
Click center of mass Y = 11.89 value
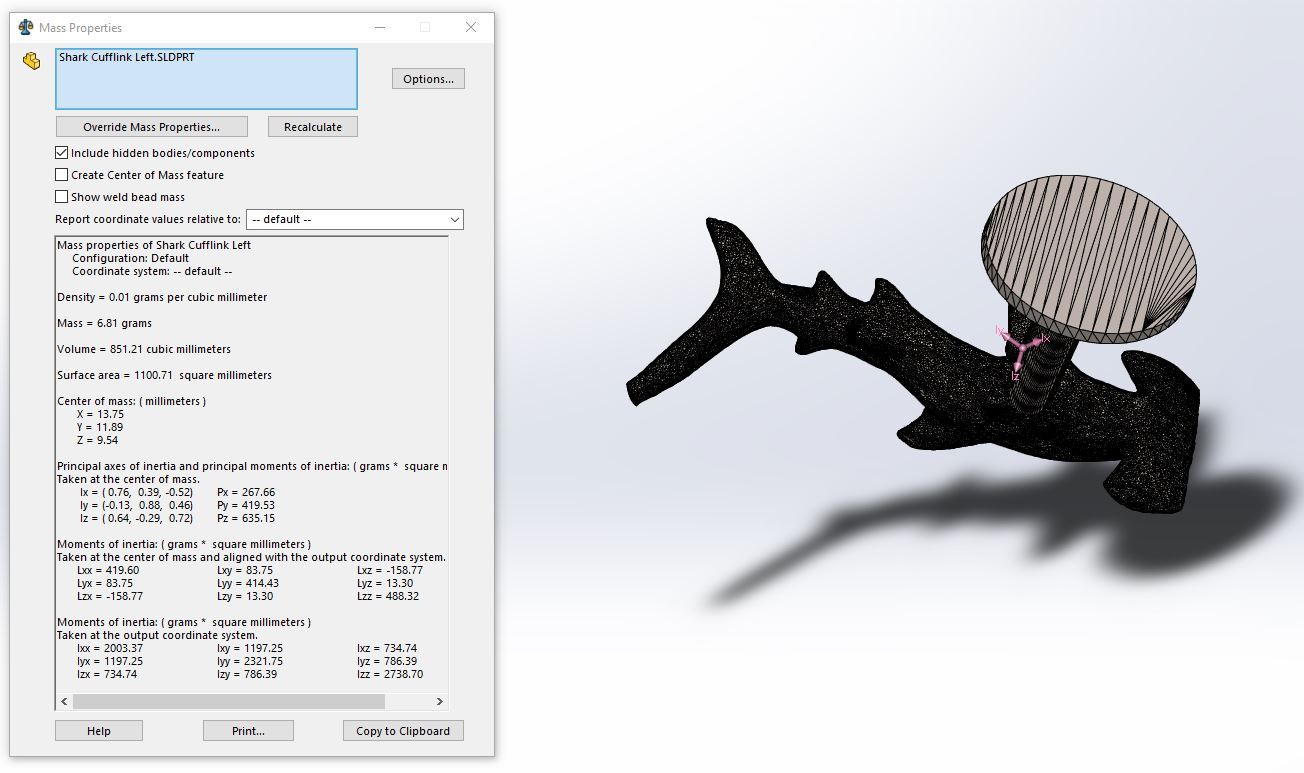[100, 427]
